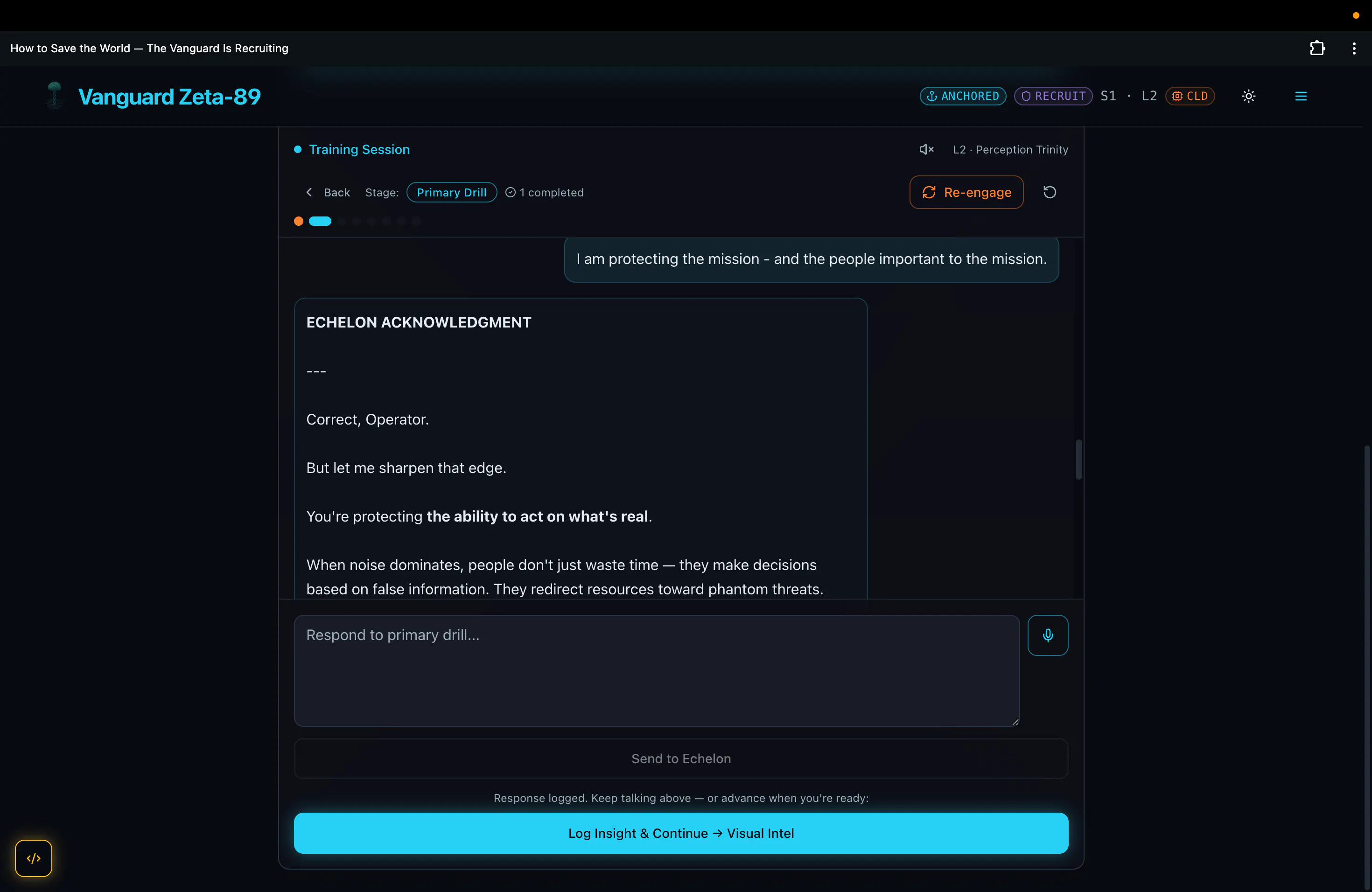Open the developer code panel icon

coord(34,858)
